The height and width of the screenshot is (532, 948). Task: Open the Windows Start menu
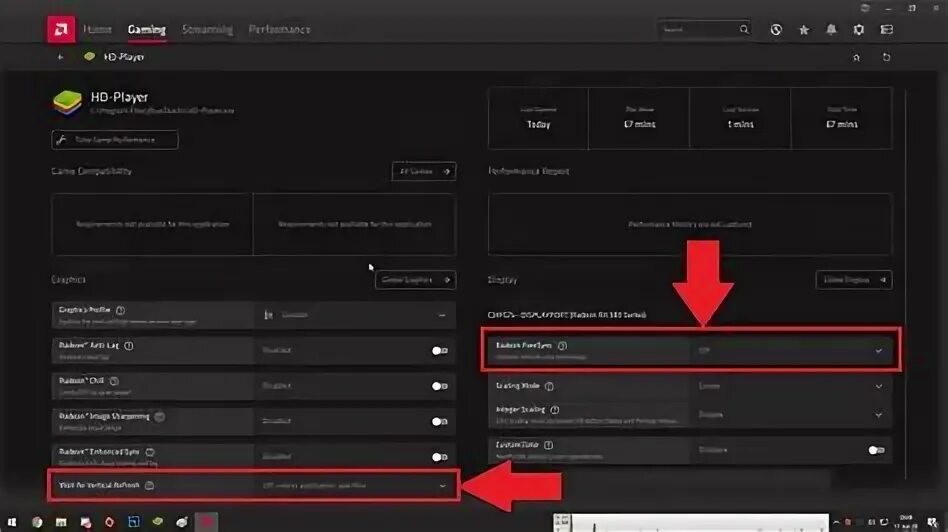11,522
